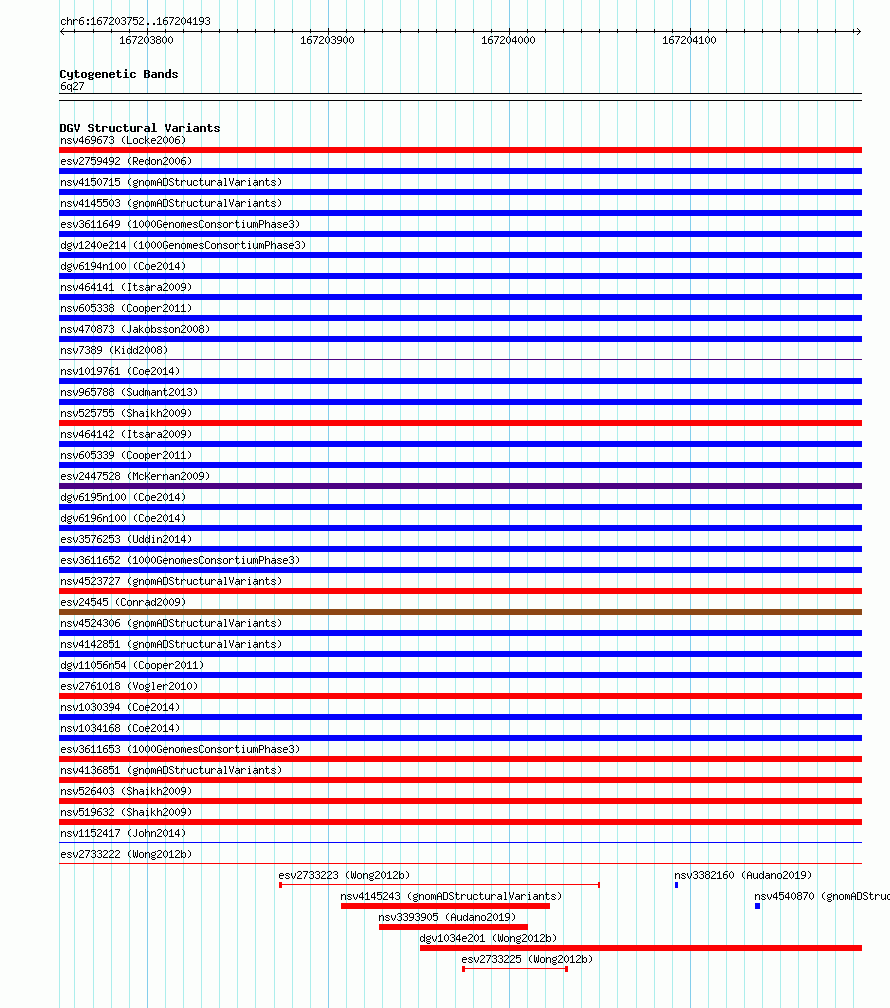Screen dimensions: 890x1008
Task: Click the DGV Structural Variants track heading
Action: (140, 128)
